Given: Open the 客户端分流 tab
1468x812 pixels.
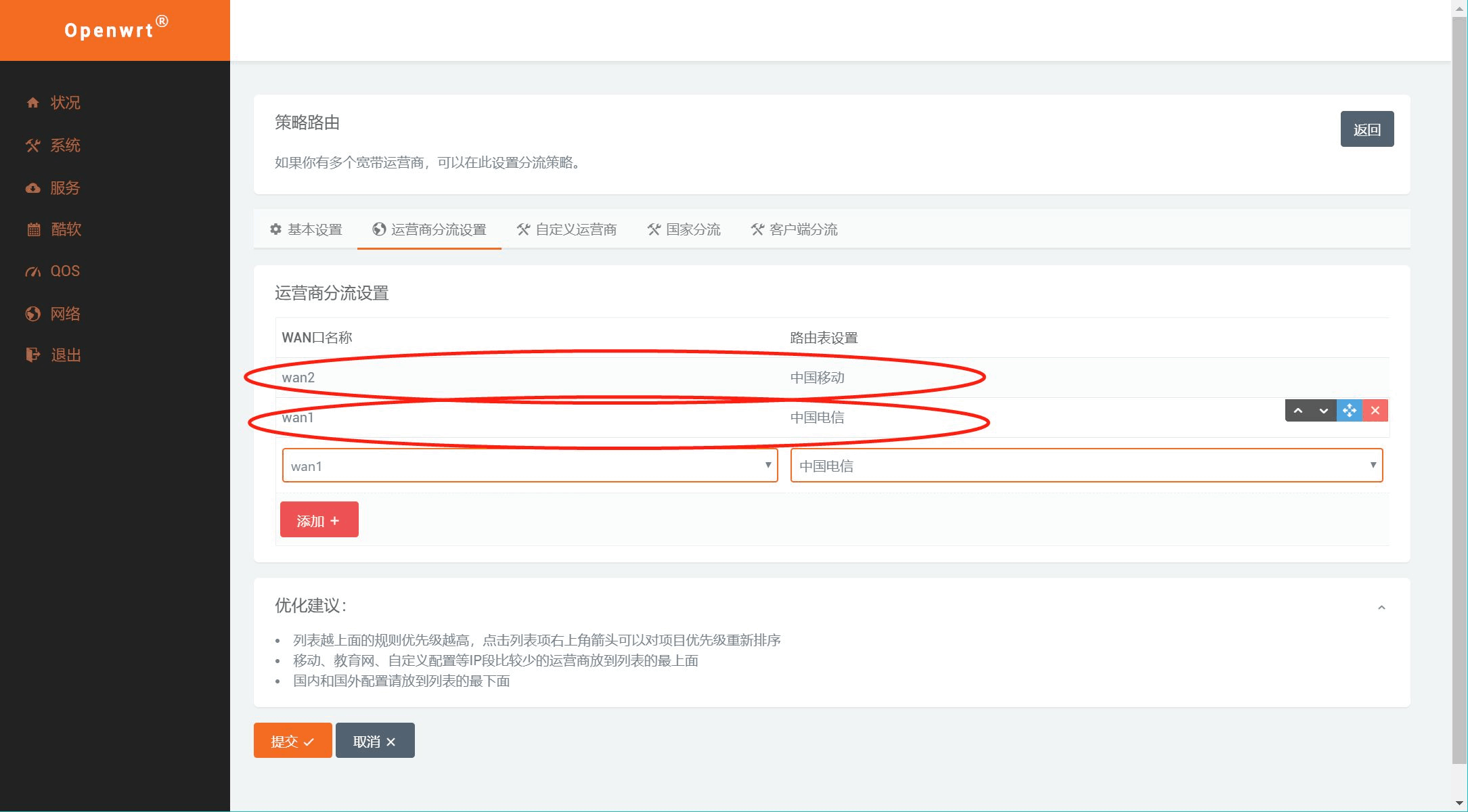Looking at the screenshot, I should pos(794,229).
